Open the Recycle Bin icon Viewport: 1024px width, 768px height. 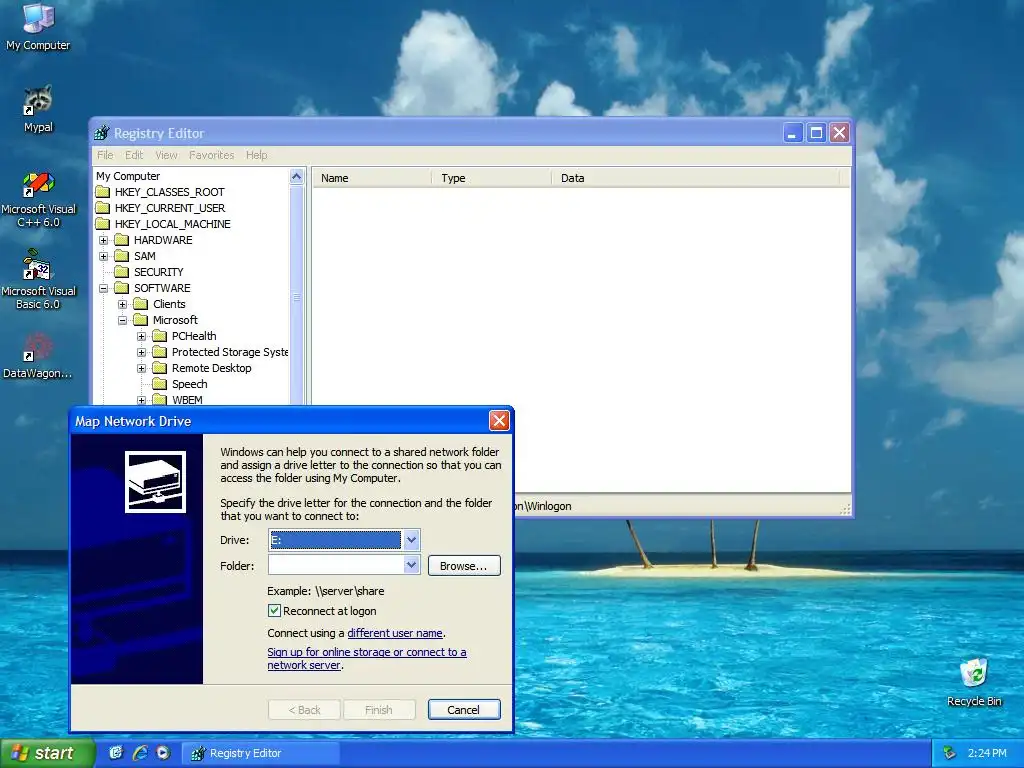pyautogui.click(x=974, y=682)
